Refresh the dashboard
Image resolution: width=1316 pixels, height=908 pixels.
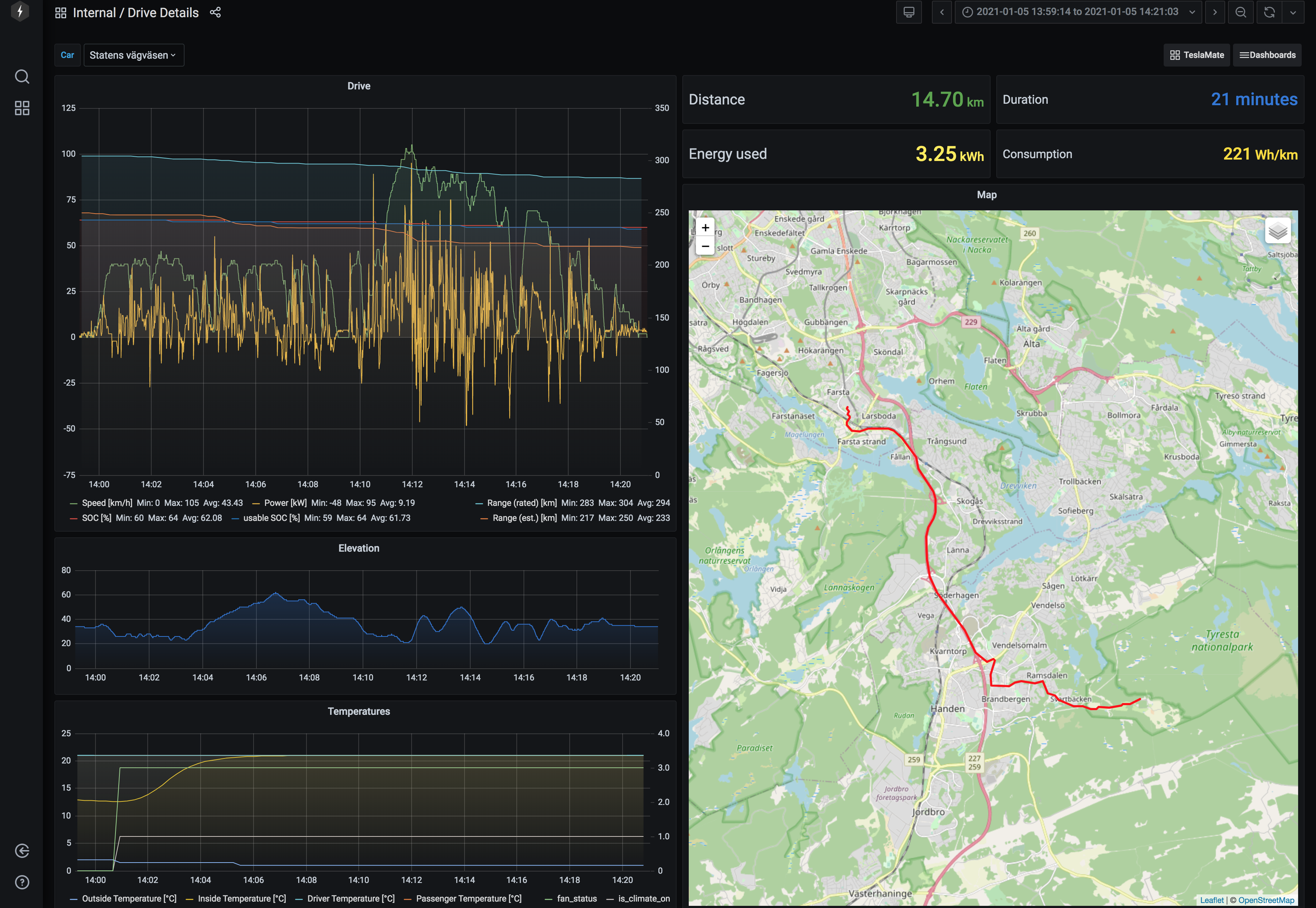(1270, 12)
